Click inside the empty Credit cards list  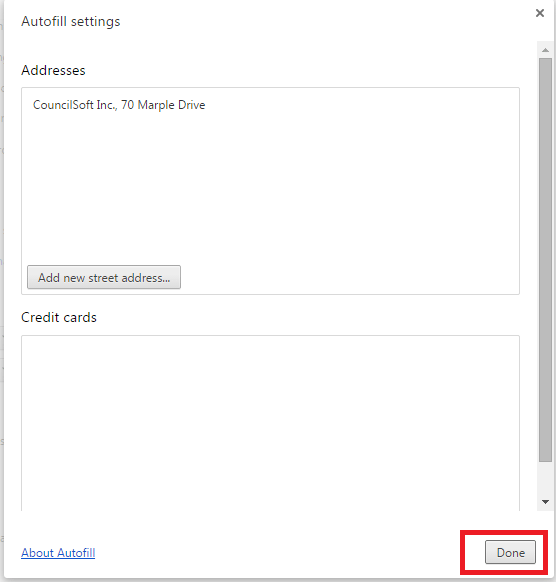click(x=270, y=423)
